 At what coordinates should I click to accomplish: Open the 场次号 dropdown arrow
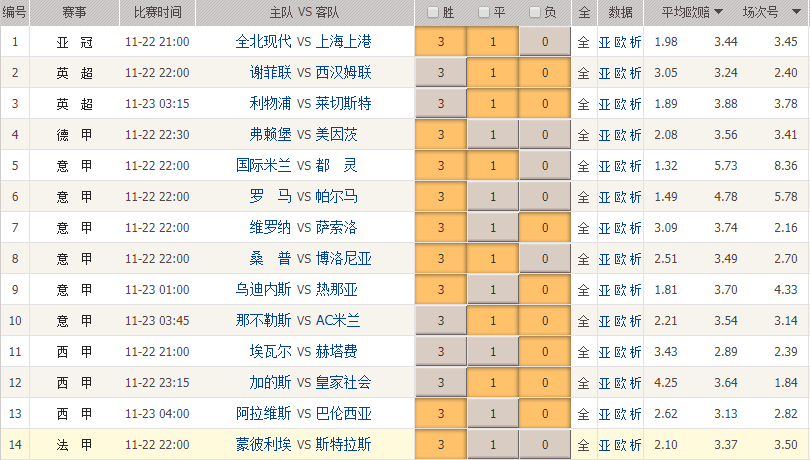(796, 12)
